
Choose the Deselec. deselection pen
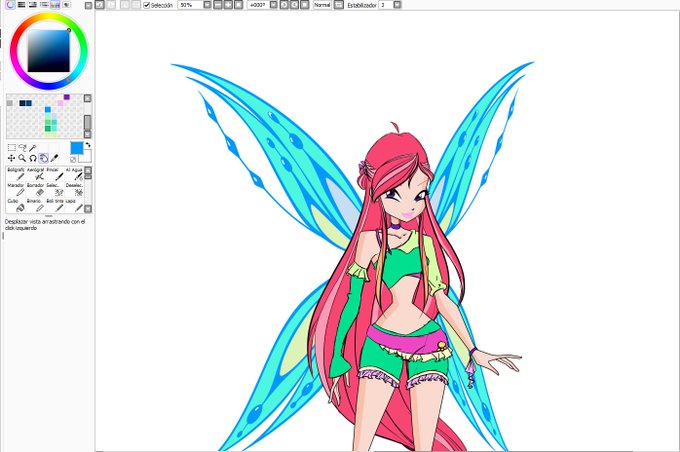74,190
